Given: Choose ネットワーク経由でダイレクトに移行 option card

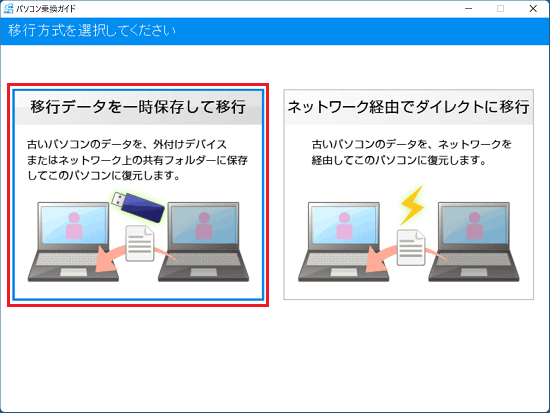Looking at the screenshot, I should coord(409,194).
